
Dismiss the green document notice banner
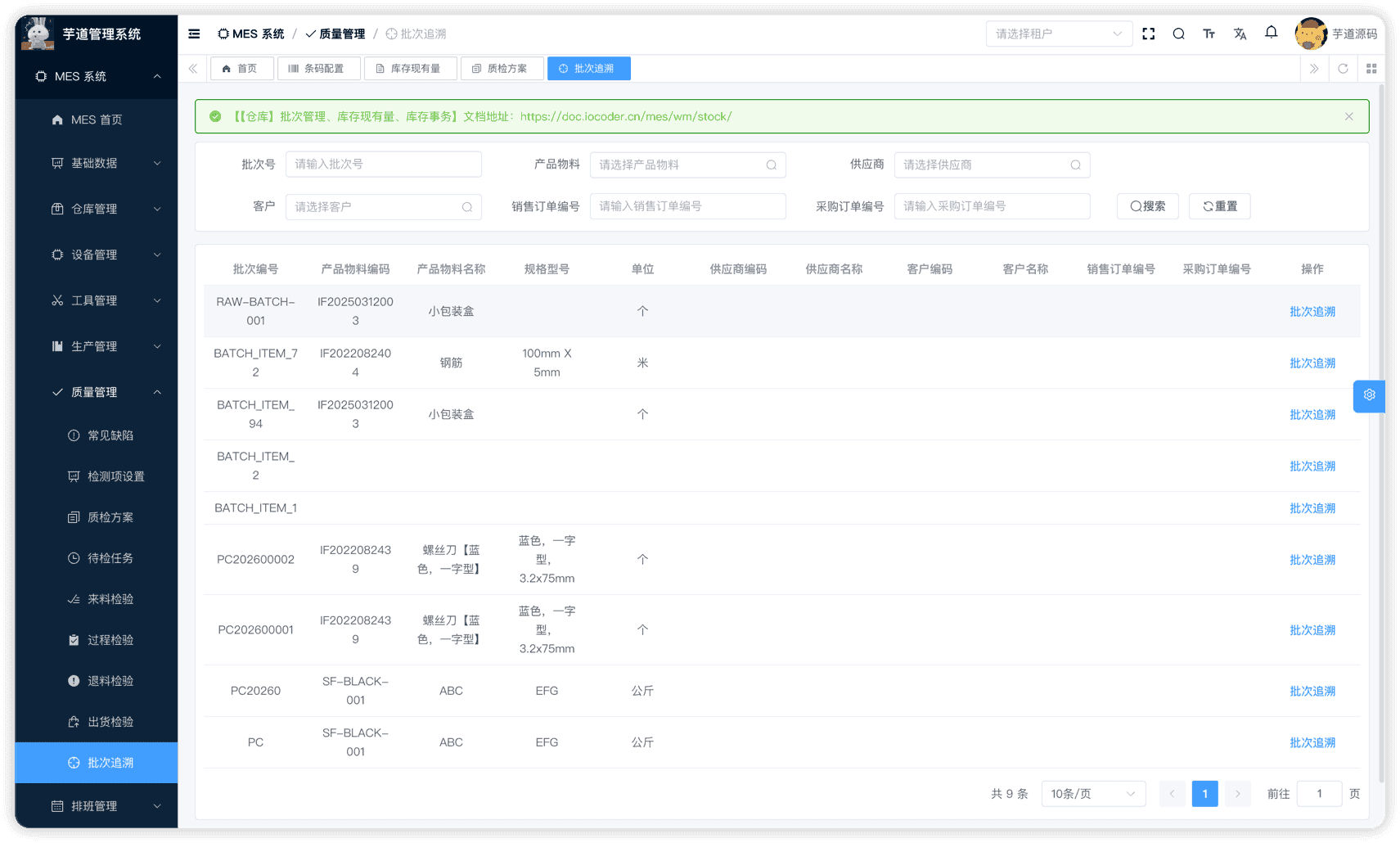[x=1348, y=116]
